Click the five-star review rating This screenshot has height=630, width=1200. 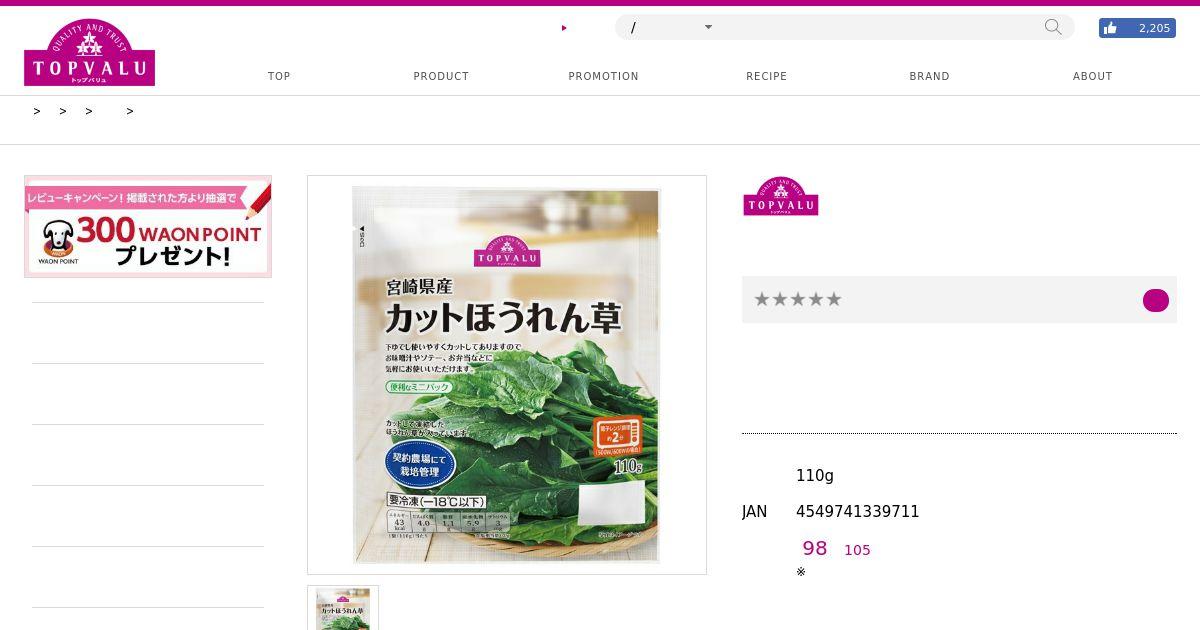point(798,299)
